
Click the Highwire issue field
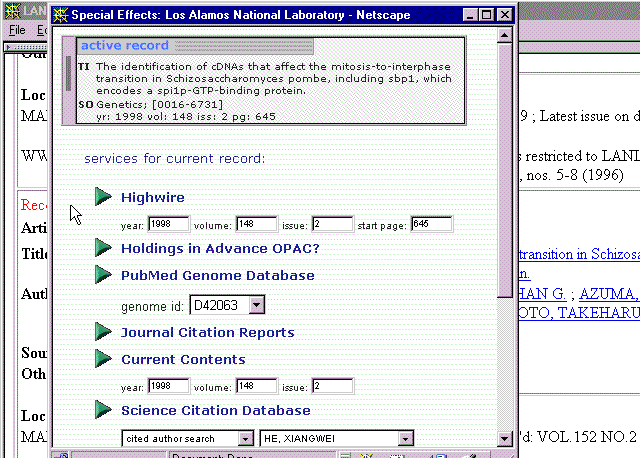333,224
